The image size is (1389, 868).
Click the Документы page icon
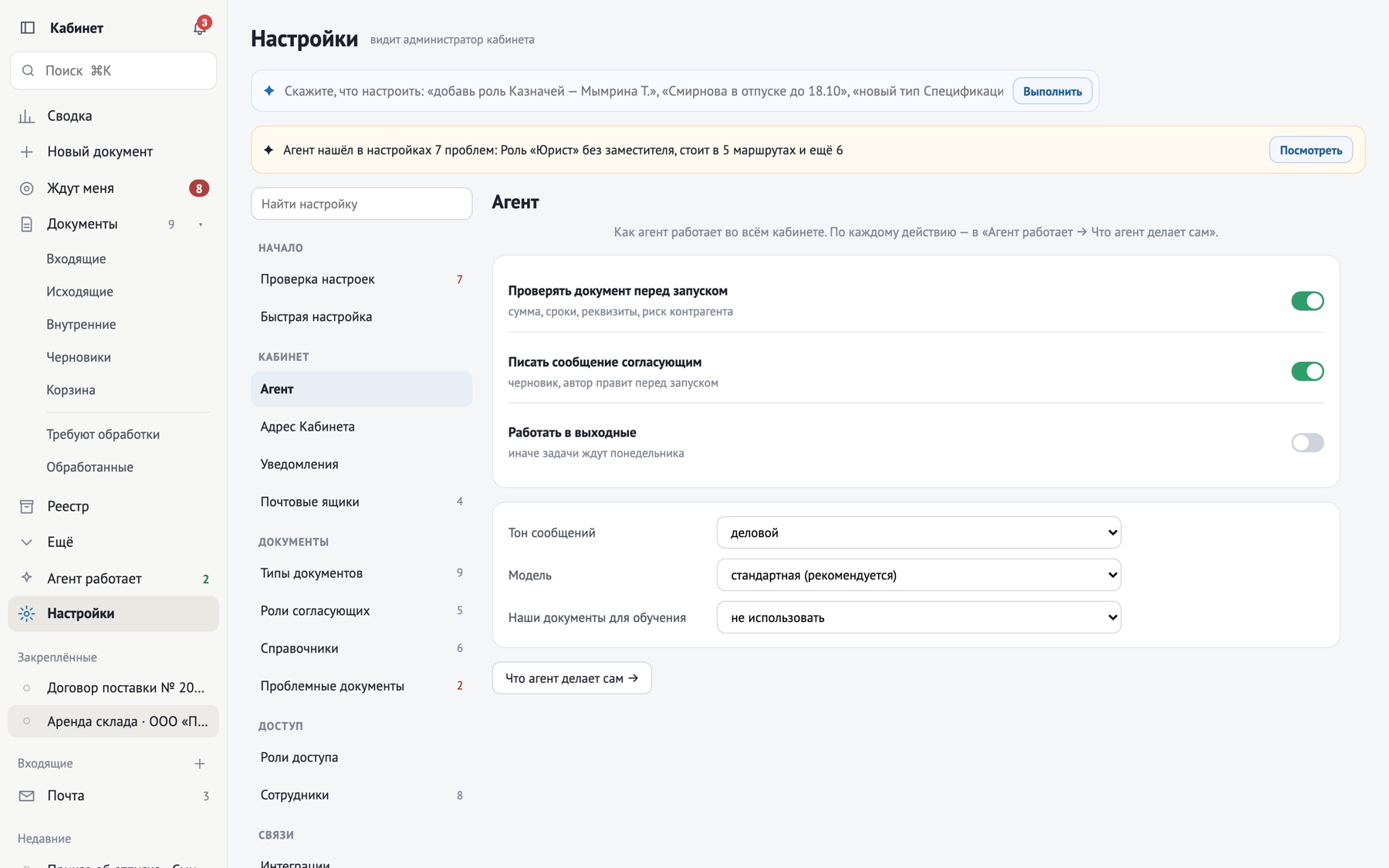(x=26, y=225)
